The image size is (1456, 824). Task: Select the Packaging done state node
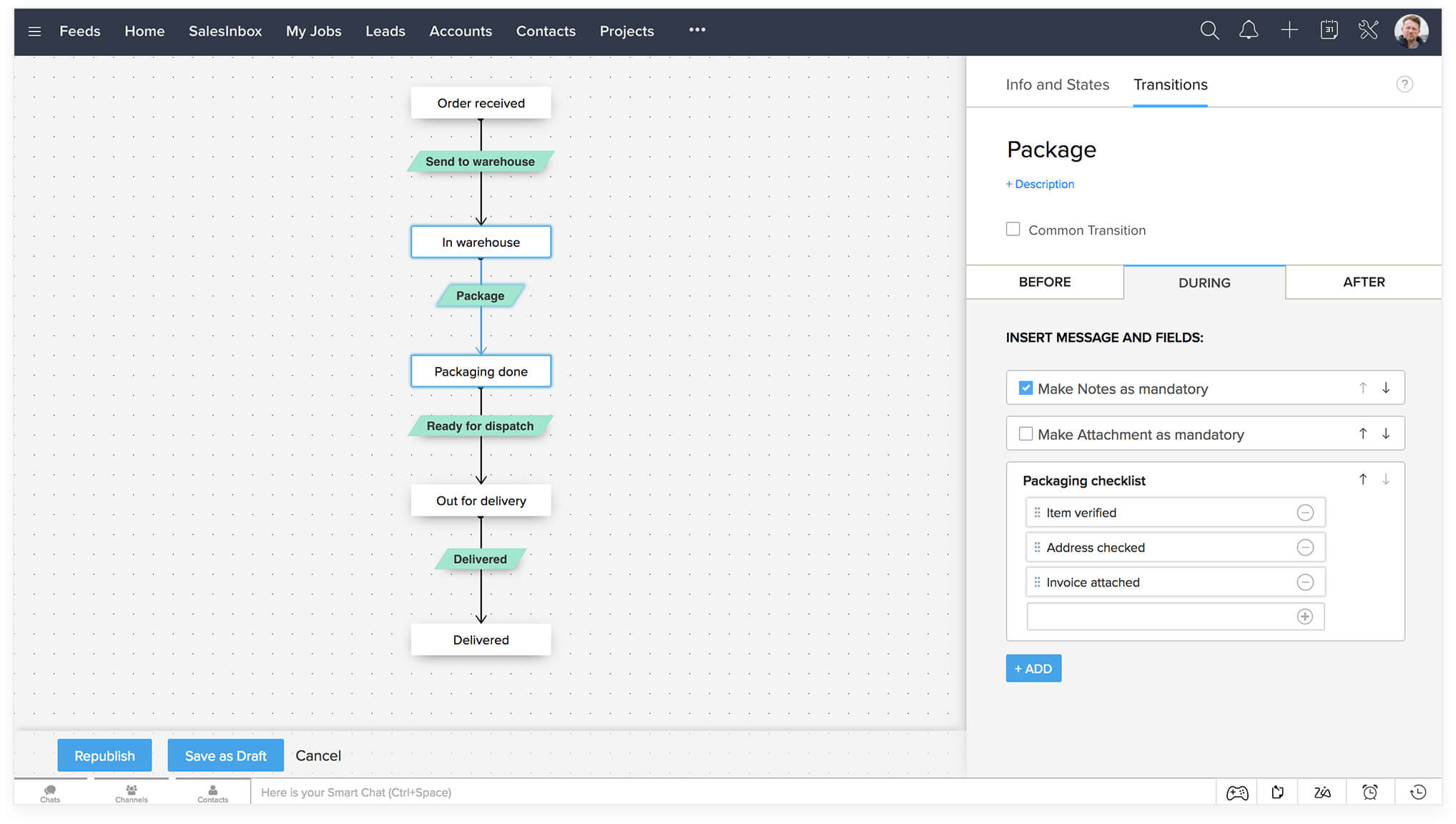[481, 371]
